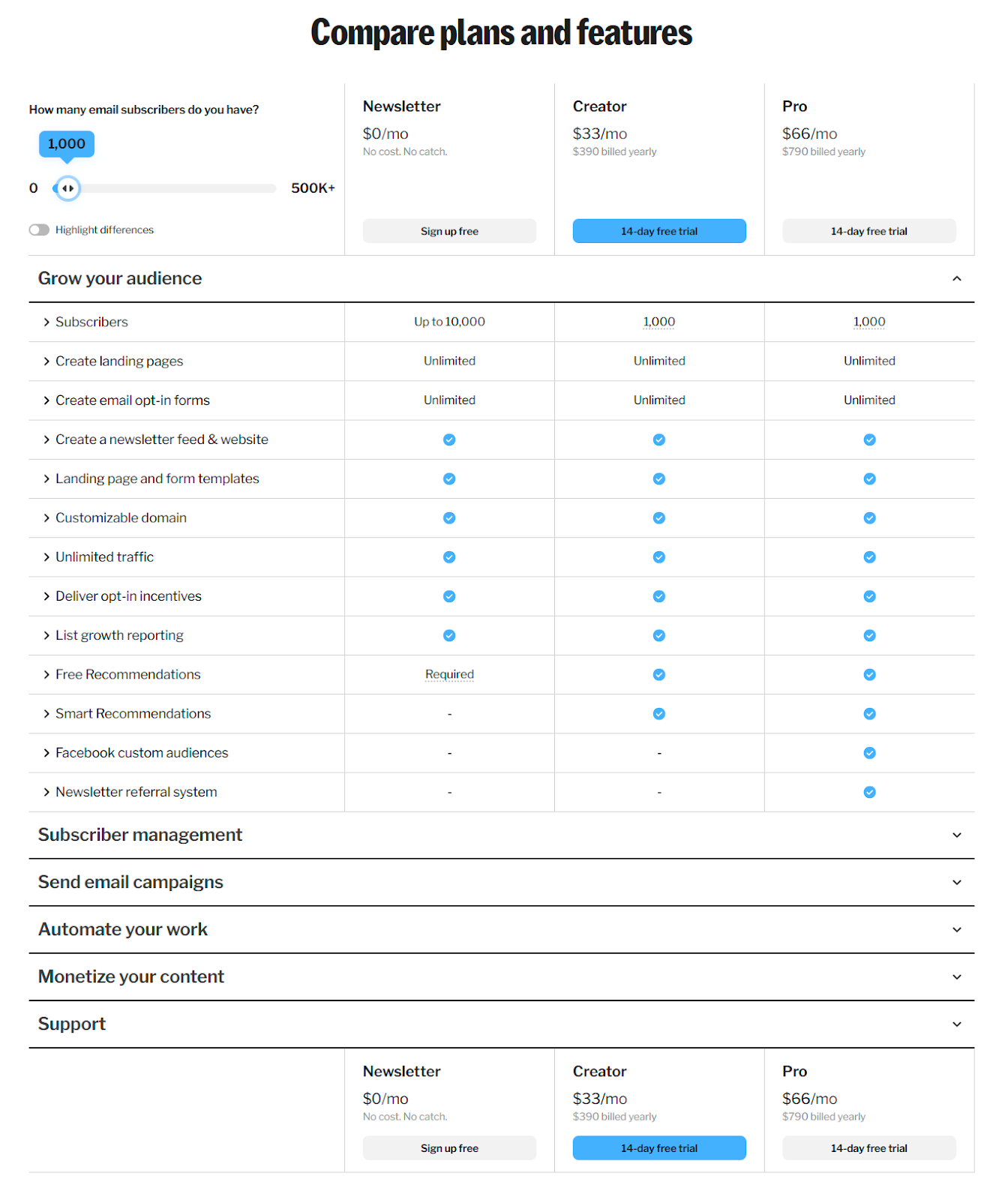This screenshot has width=1008, height=1200.
Task: Open the Send email campaigns section
Action: [x=956, y=883]
